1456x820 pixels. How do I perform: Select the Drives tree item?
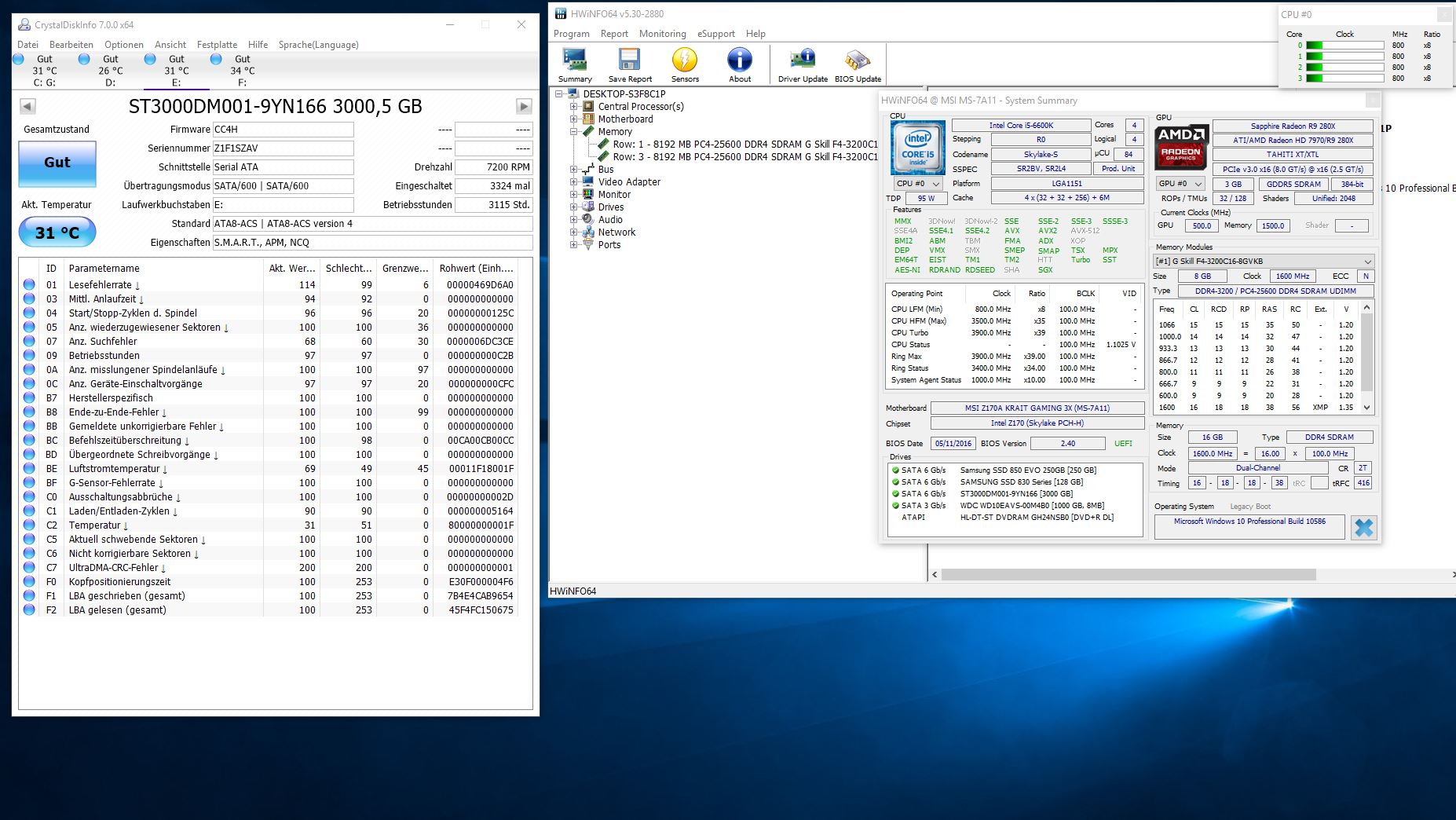point(610,207)
